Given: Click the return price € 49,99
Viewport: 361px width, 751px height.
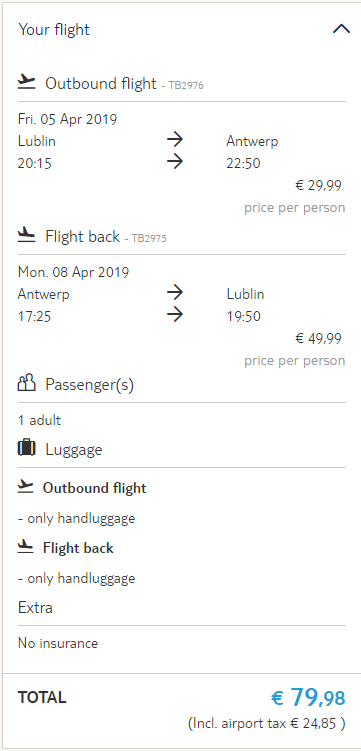Looking at the screenshot, I should [x=318, y=339].
